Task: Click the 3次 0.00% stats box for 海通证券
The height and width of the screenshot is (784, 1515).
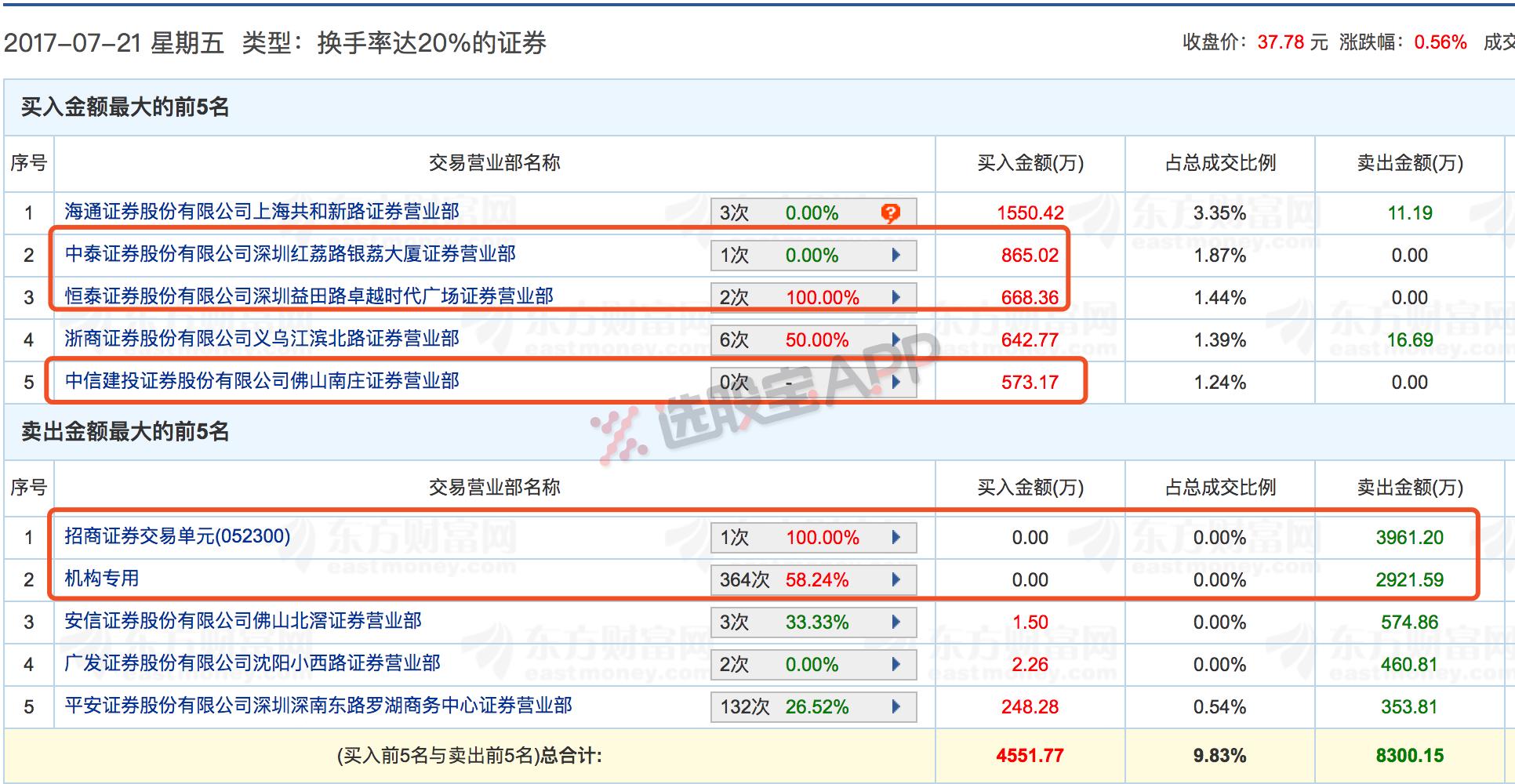Action: point(813,212)
